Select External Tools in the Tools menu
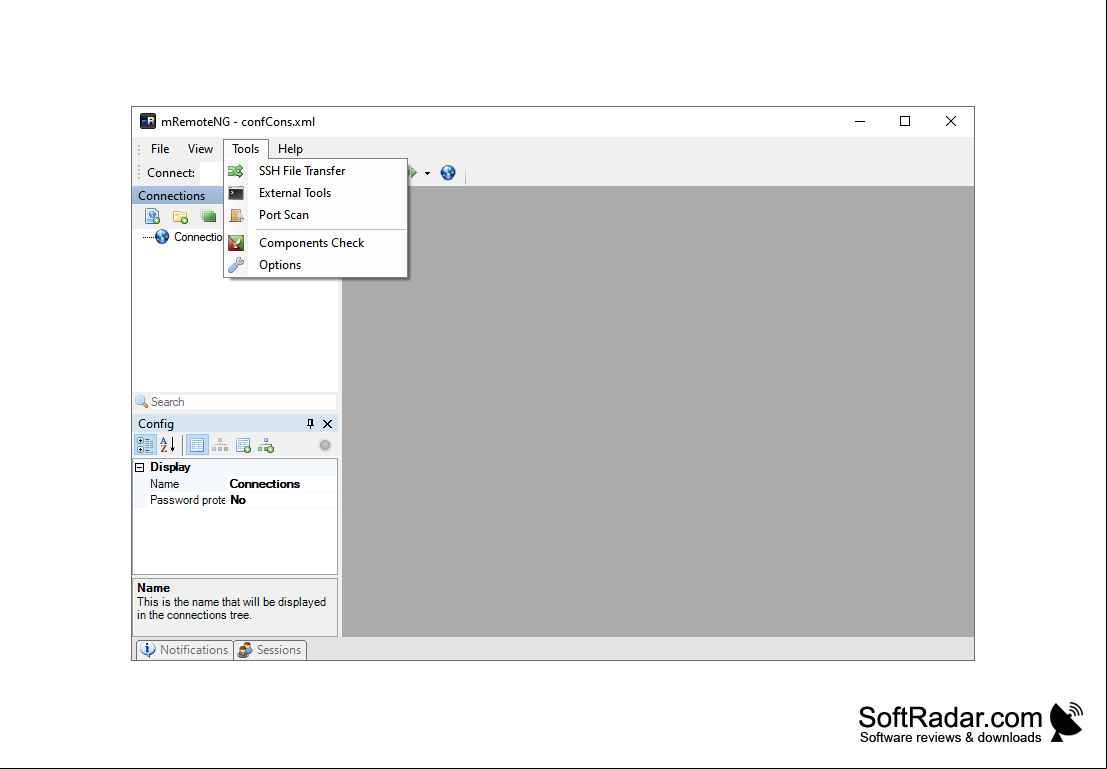Viewport: 1107px width, 769px height. [x=316, y=193]
